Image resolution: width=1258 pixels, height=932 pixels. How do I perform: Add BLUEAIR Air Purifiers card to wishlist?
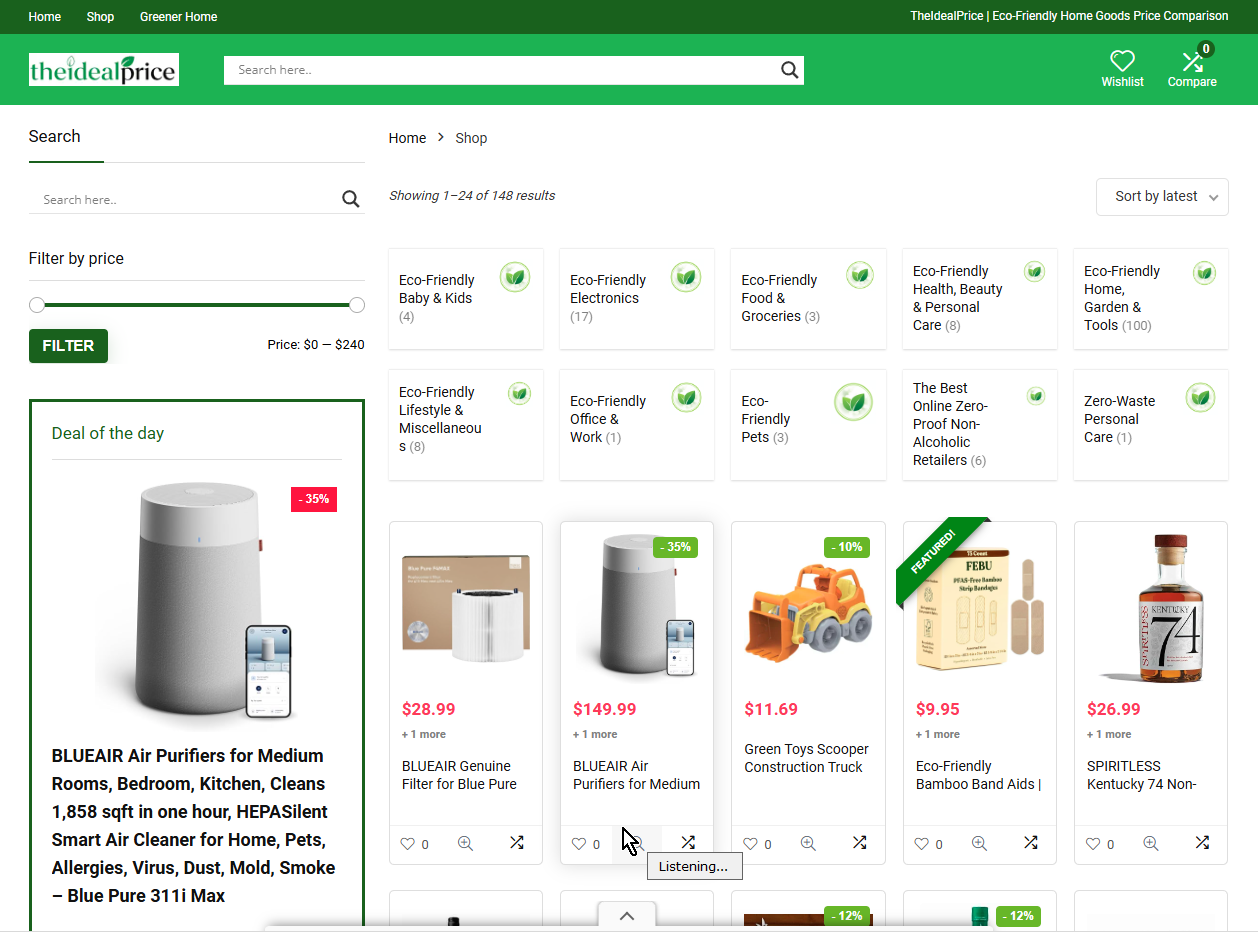click(x=579, y=844)
